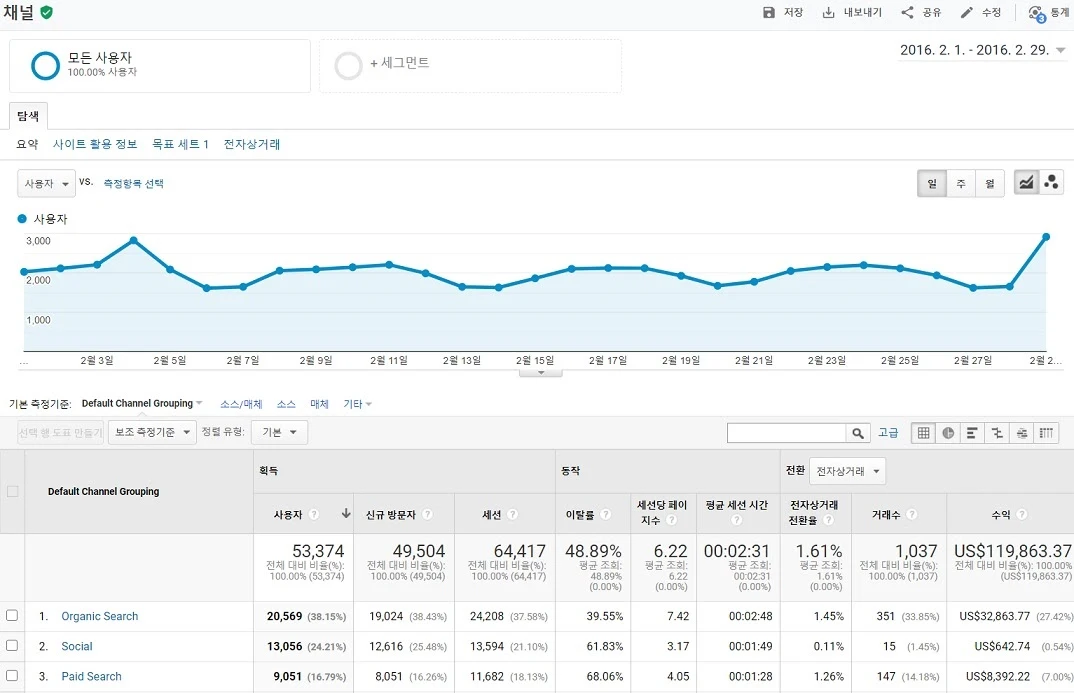Click help icon beside 수익 column
Image resolution: width=1074 pixels, height=693 pixels.
(1021, 514)
